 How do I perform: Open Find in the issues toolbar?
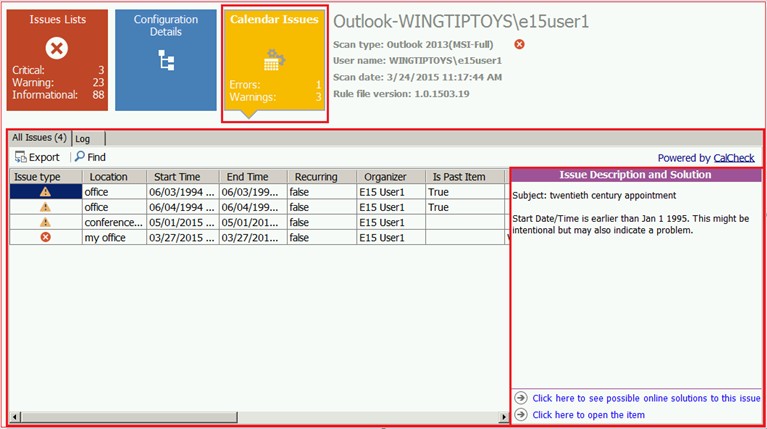click(90, 157)
